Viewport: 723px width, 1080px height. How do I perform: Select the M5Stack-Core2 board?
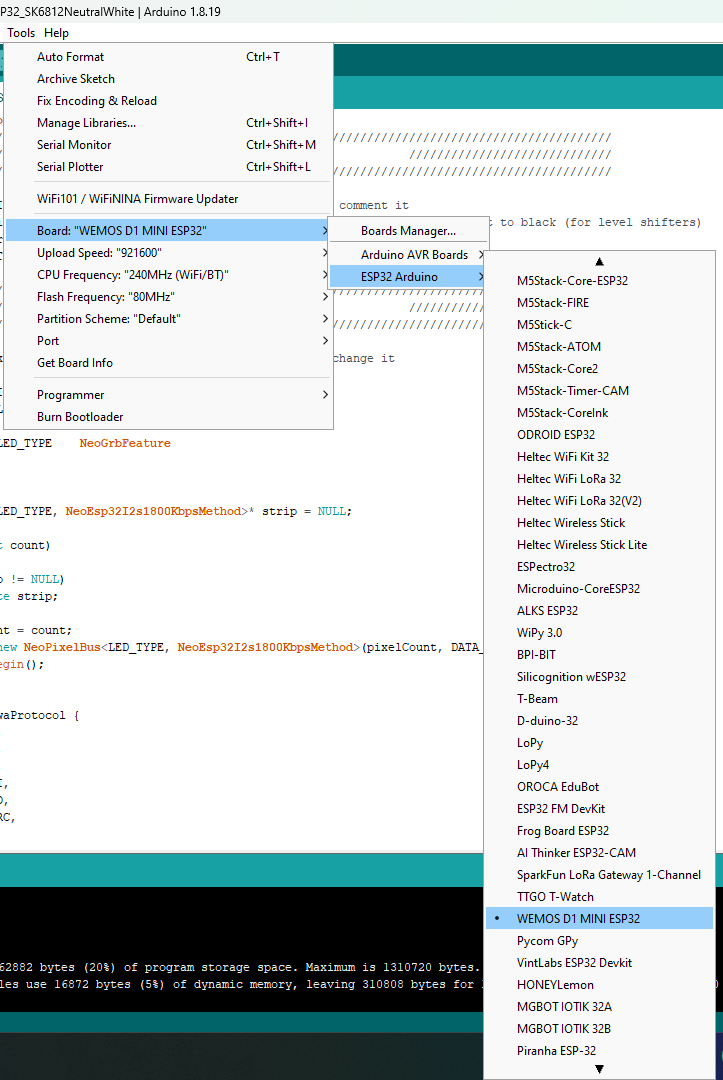[x=599, y=368]
